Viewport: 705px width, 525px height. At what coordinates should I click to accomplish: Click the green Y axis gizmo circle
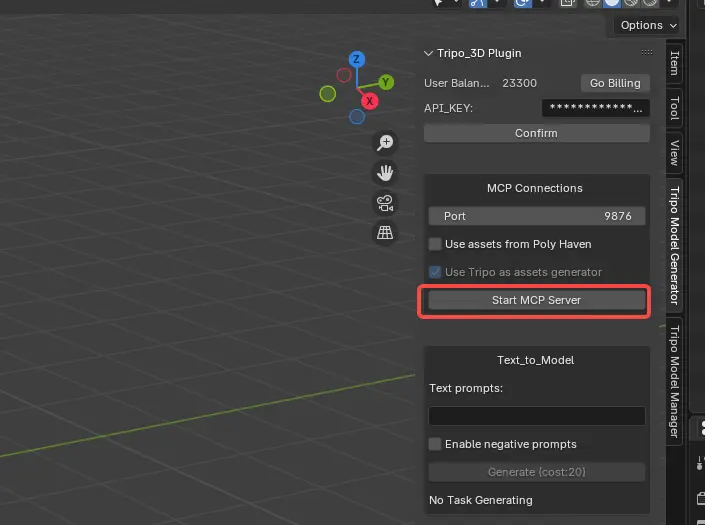tap(385, 82)
